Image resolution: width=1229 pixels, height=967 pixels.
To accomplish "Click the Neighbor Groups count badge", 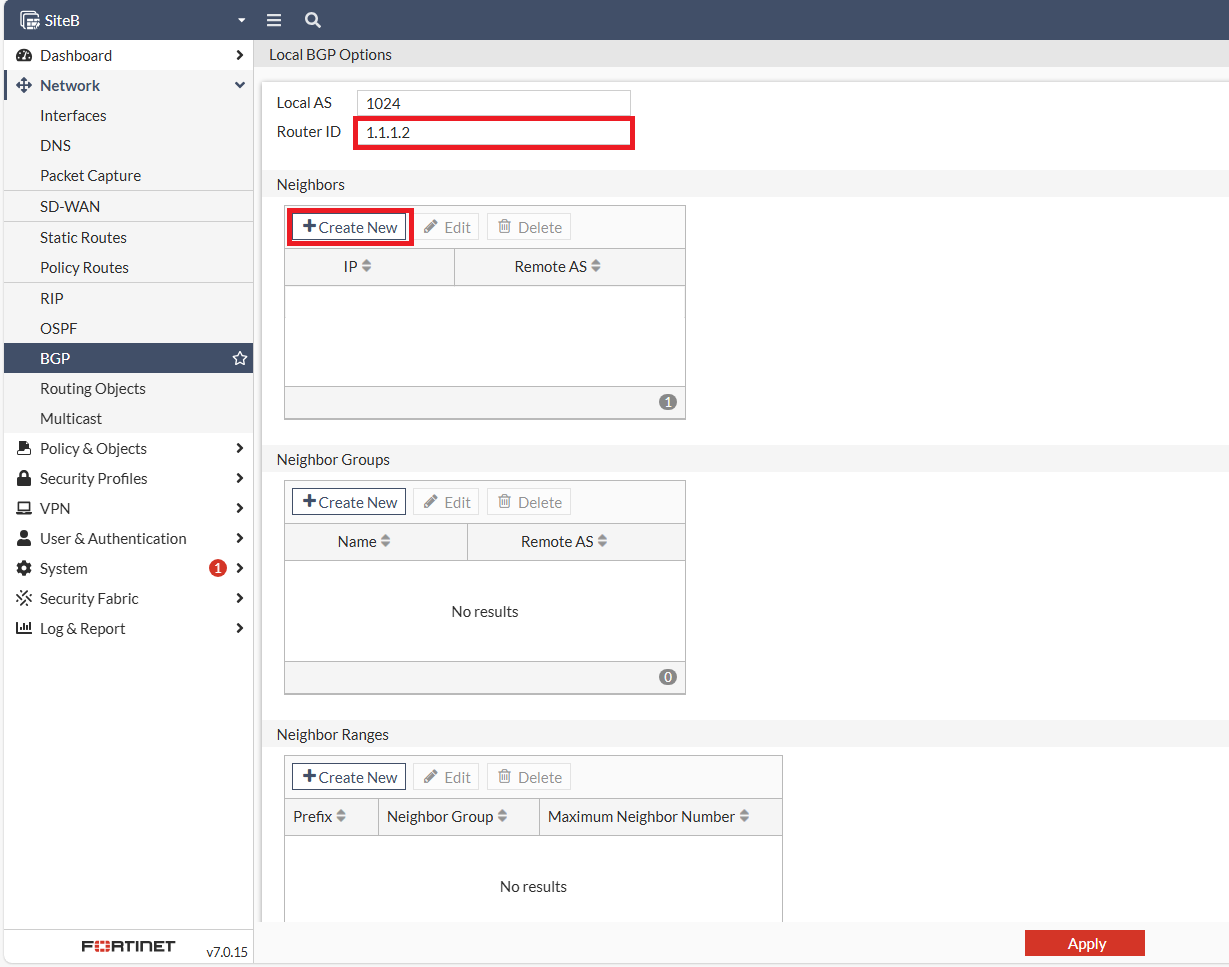I will pyautogui.click(x=668, y=677).
